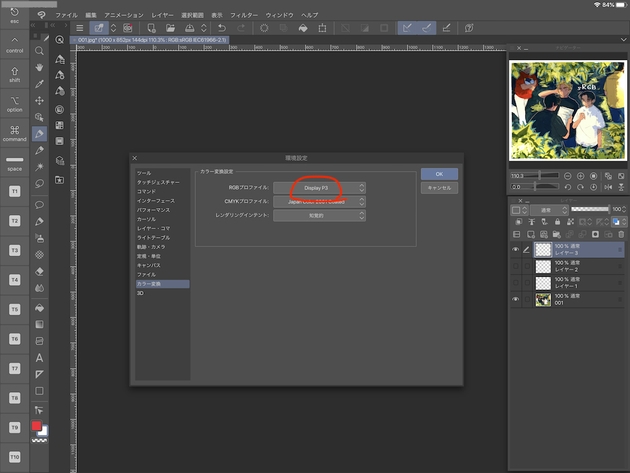
Task: Select インターフェース in settings list
Action: point(156,201)
